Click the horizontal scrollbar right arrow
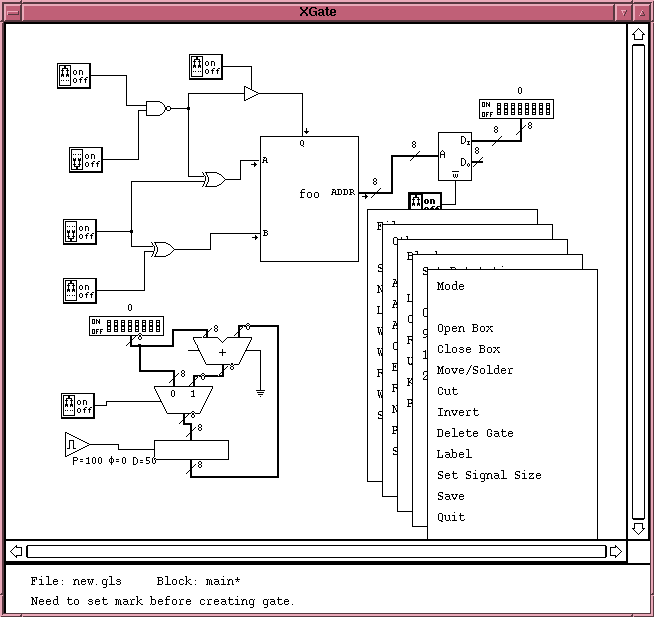Image resolution: width=654 pixels, height=617 pixels. 616,551
